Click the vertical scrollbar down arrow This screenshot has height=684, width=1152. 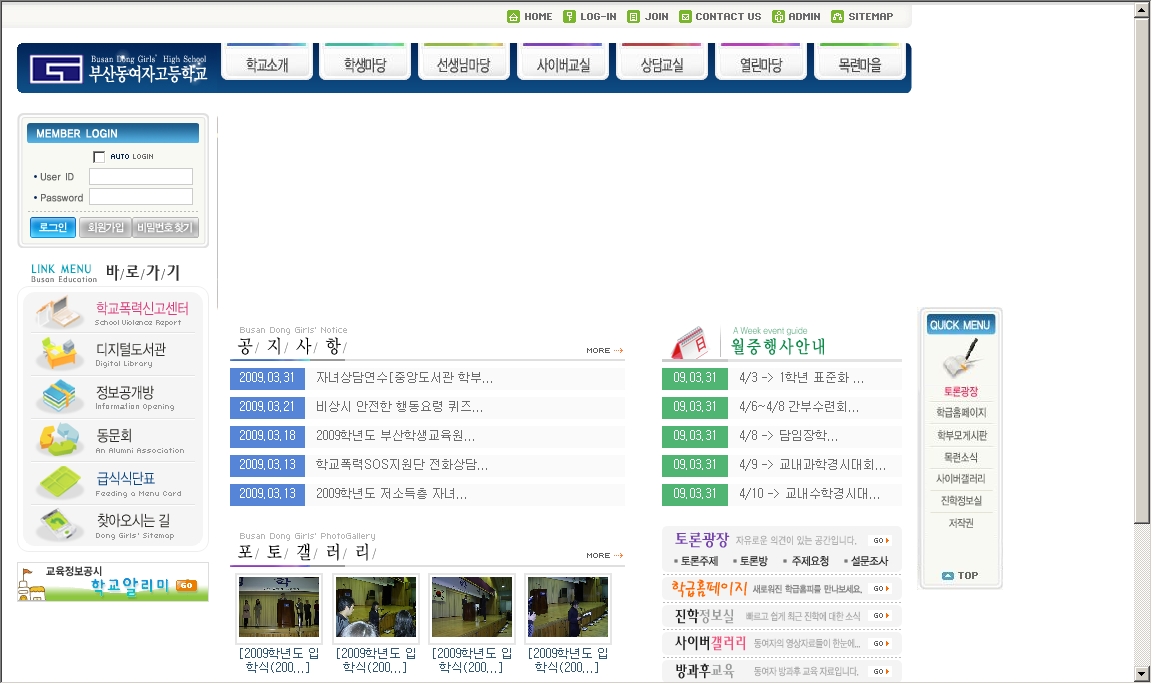pyautogui.click(x=1142, y=675)
